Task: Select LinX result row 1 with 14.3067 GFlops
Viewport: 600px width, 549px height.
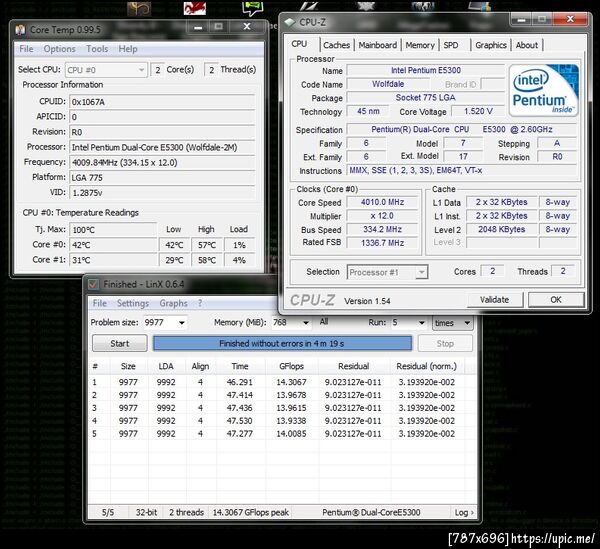Action: coord(282,382)
